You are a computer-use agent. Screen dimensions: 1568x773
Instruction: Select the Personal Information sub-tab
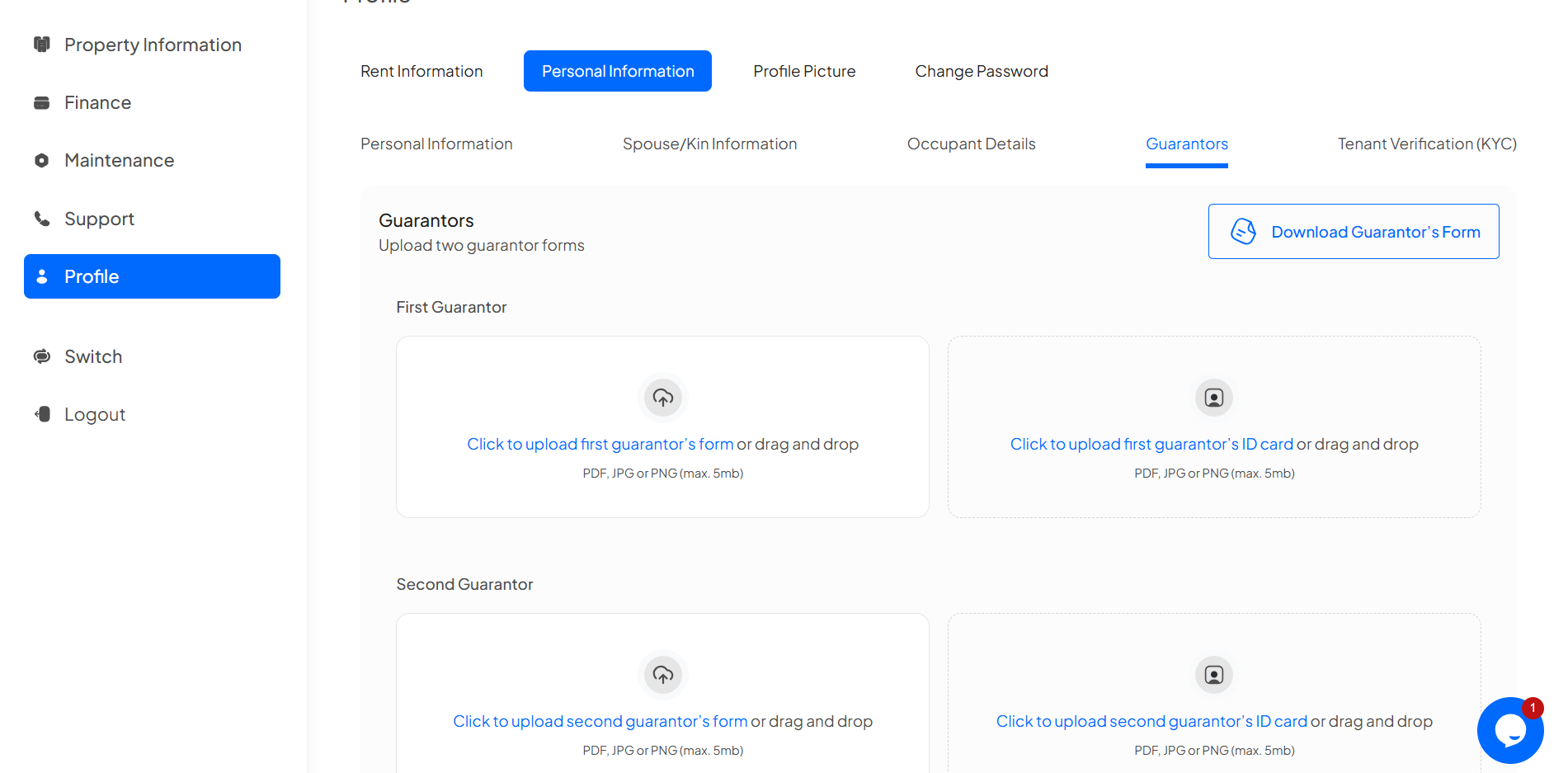(436, 144)
